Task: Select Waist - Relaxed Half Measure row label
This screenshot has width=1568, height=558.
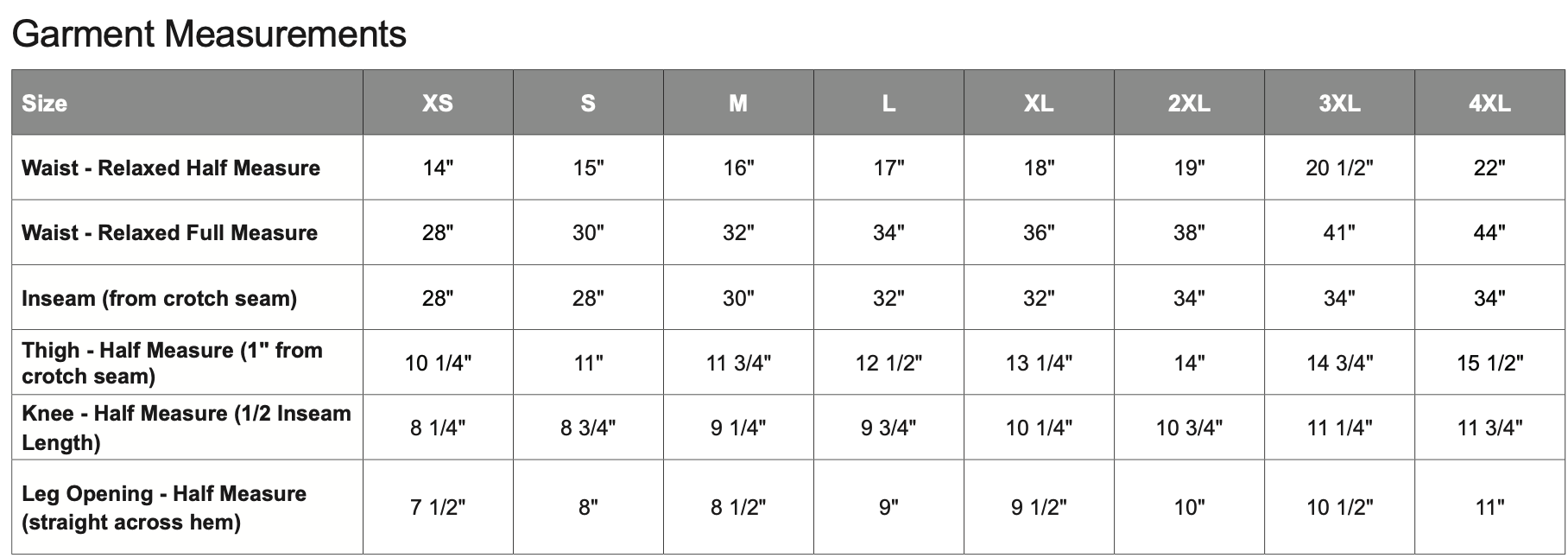Action: [171, 168]
